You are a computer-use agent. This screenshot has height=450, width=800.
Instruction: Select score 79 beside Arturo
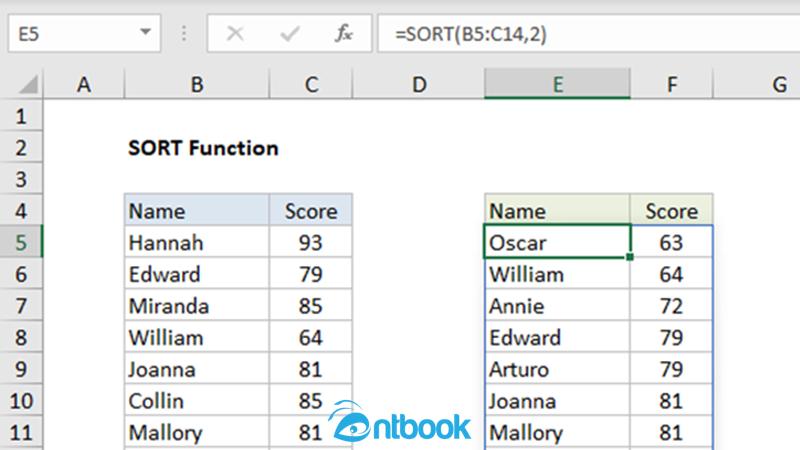coord(671,369)
